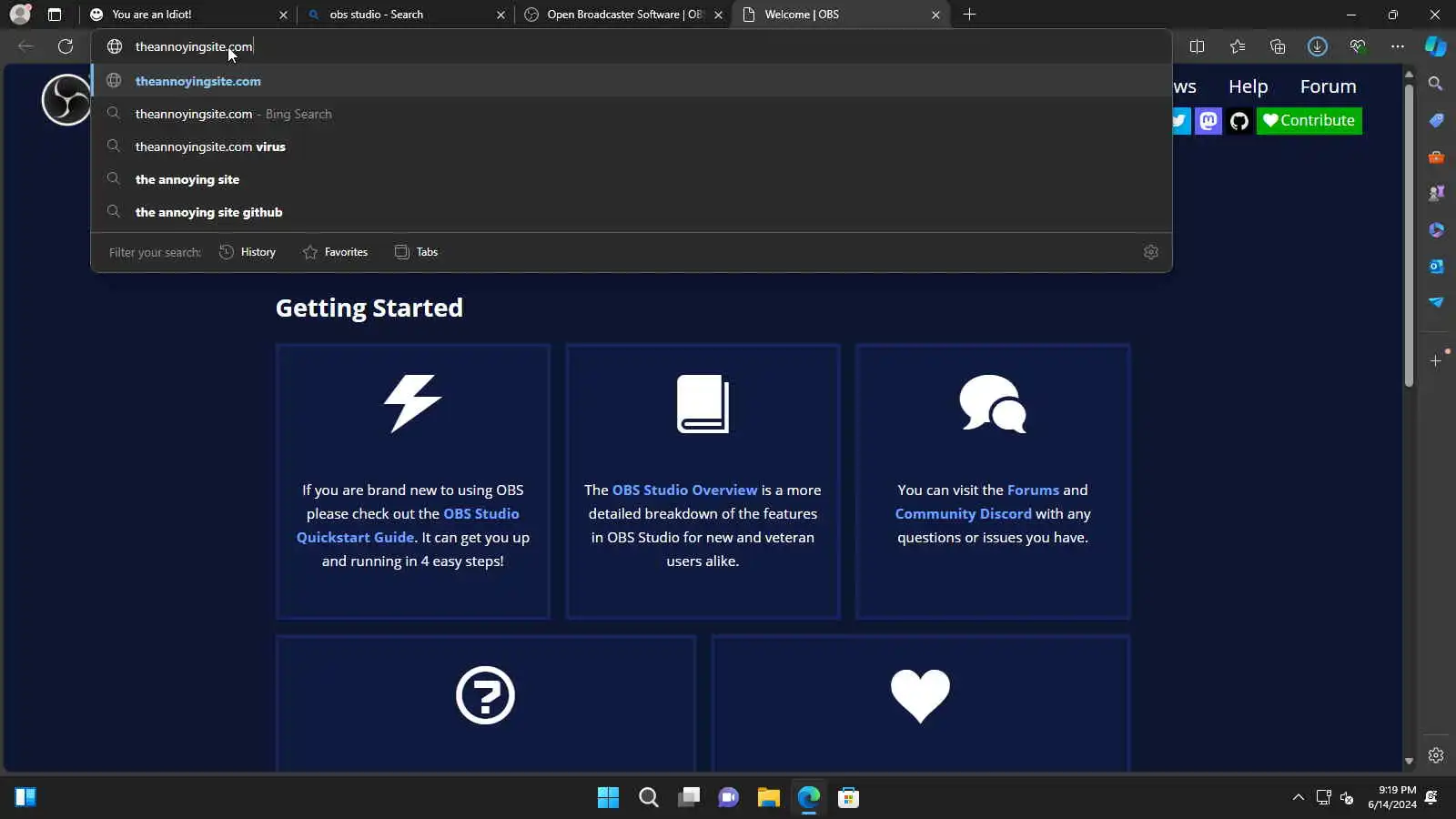Open Browser essentials heart-pulse icon
The image size is (1456, 819).
point(1358,46)
